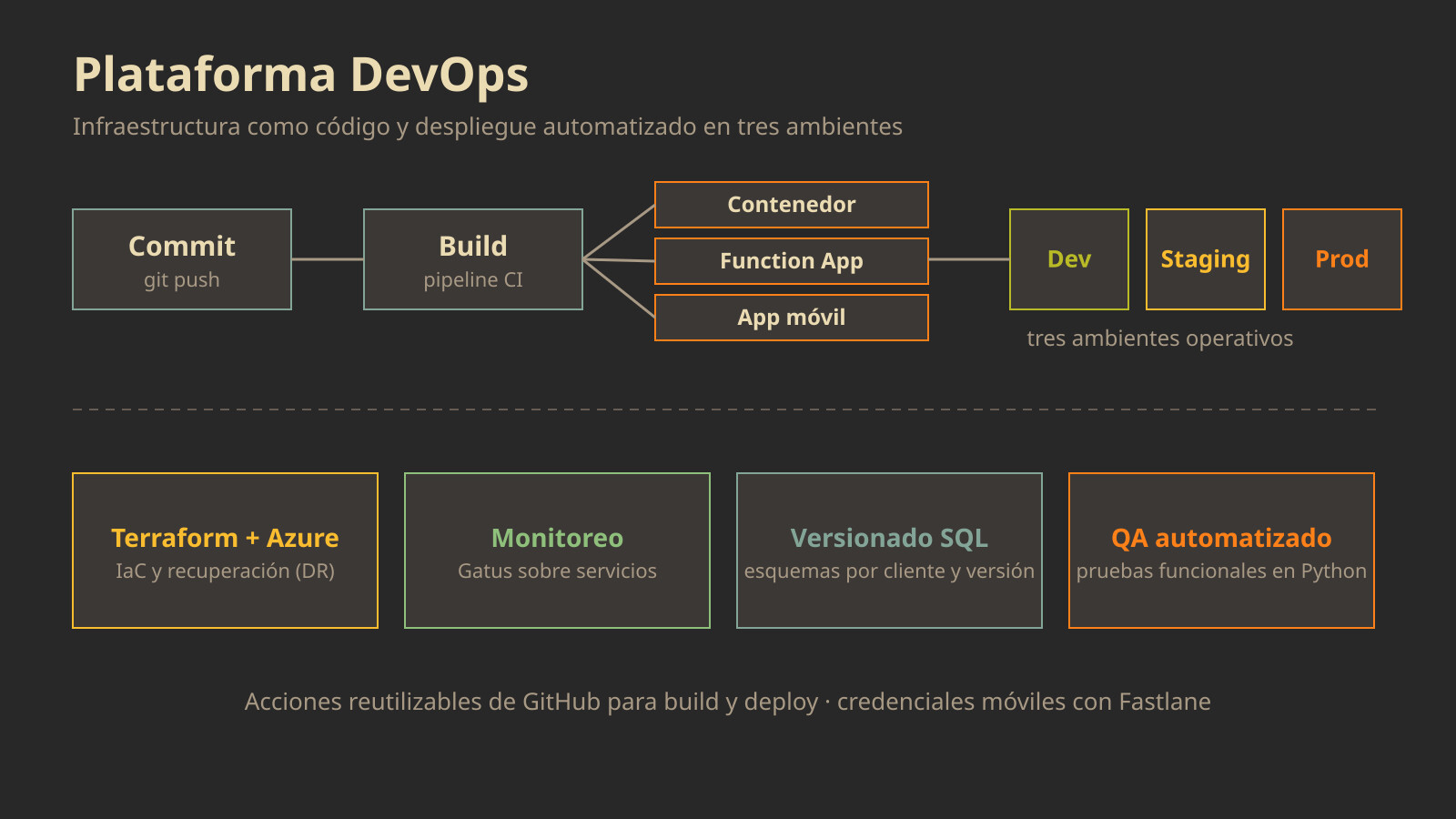Click the QA automatizado card
This screenshot has width=1456, height=819.
(1221, 551)
